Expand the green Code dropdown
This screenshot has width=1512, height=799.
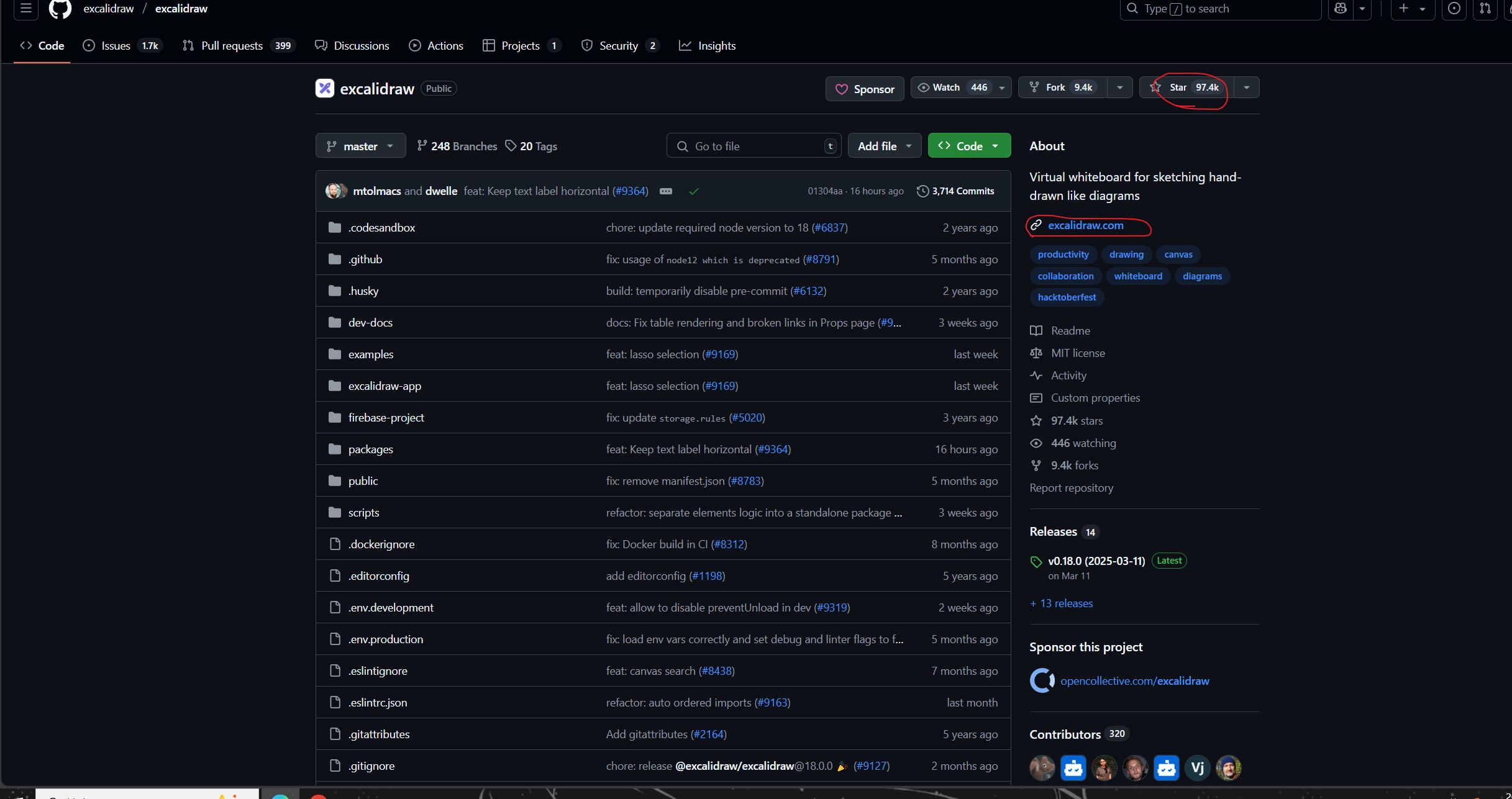coord(969,146)
